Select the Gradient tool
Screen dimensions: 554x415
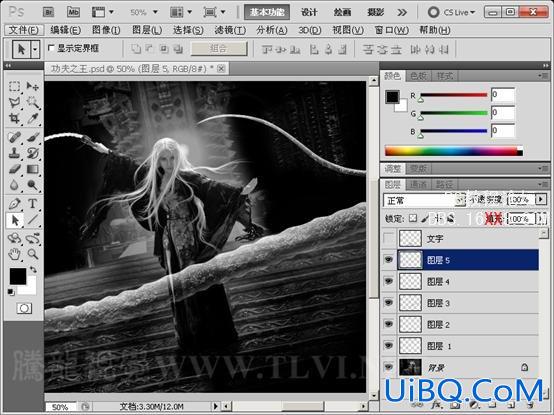(x=33, y=169)
